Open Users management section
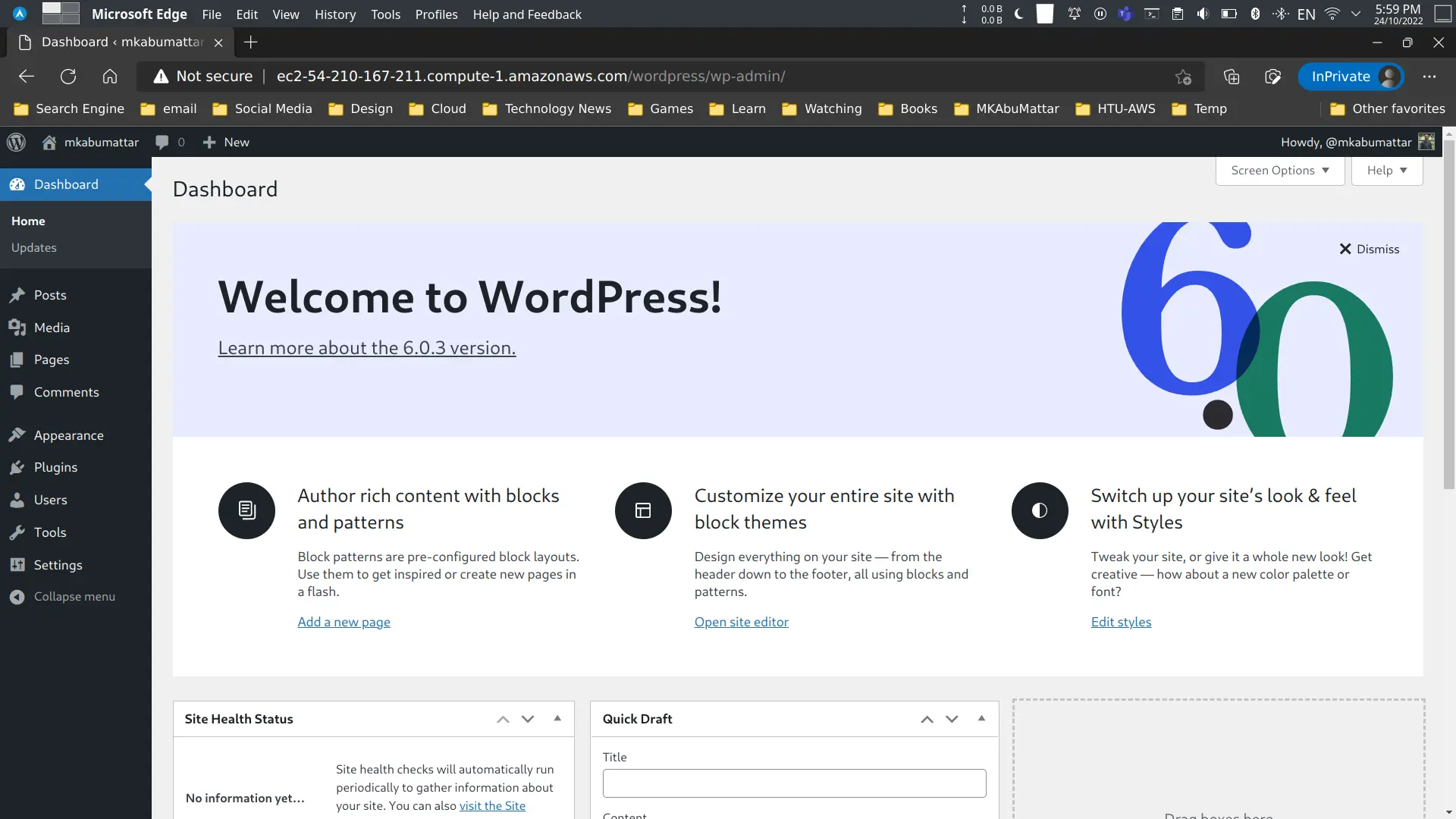 tap(50, 499)
